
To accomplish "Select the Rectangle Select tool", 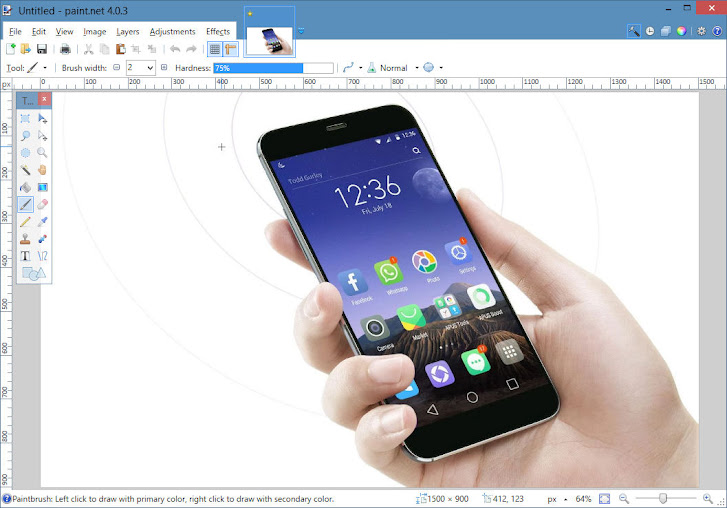I will (26, 119).
